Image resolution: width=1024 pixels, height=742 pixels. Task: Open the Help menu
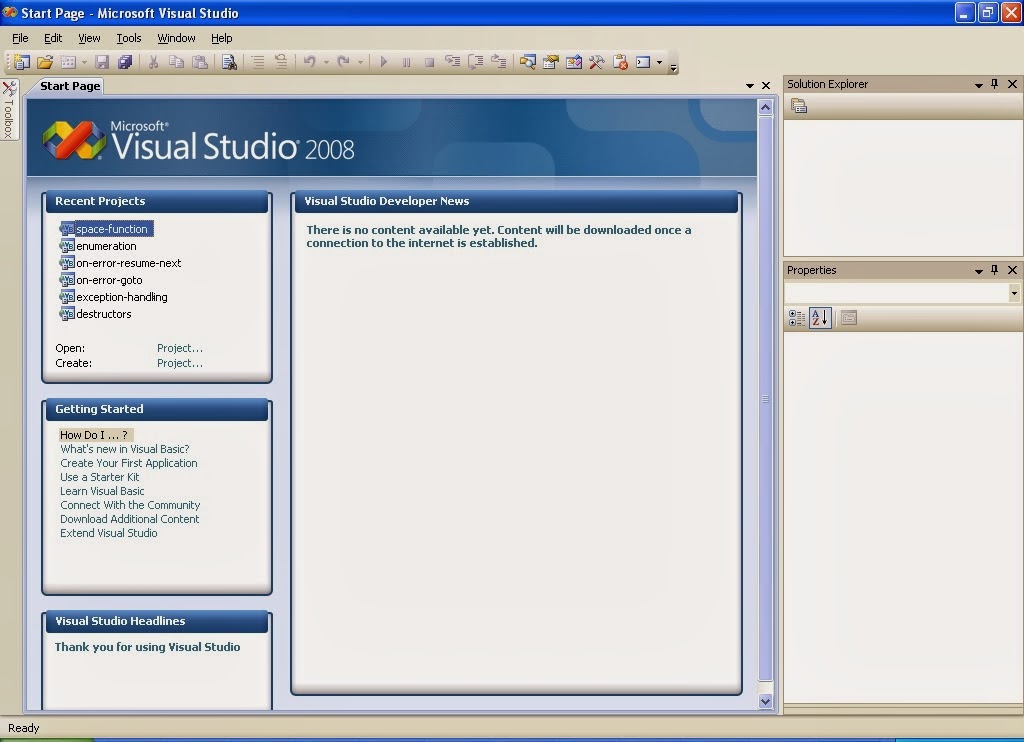[x=221, y=38]
